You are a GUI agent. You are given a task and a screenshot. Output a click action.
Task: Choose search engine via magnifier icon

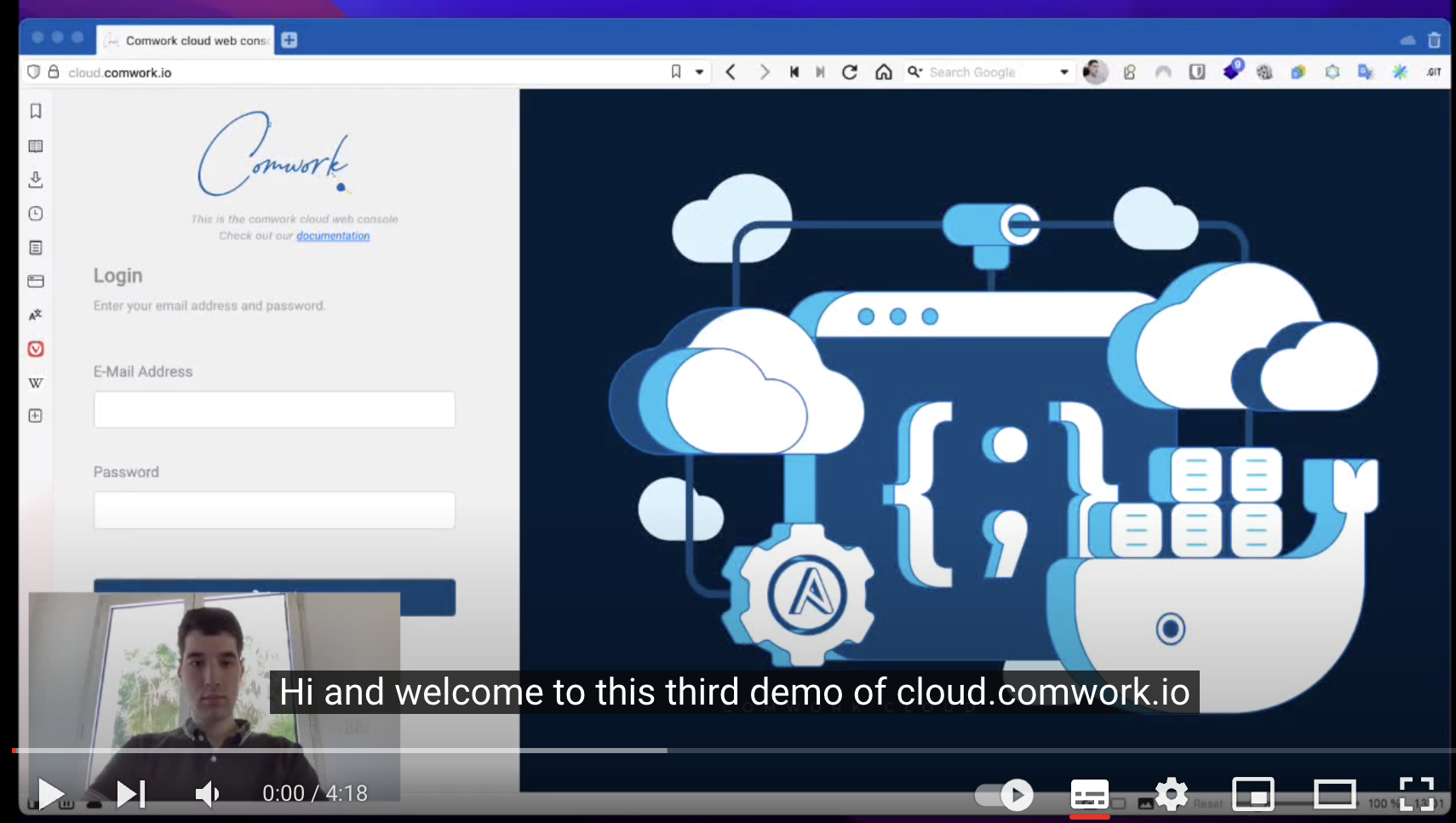[915, 72]
